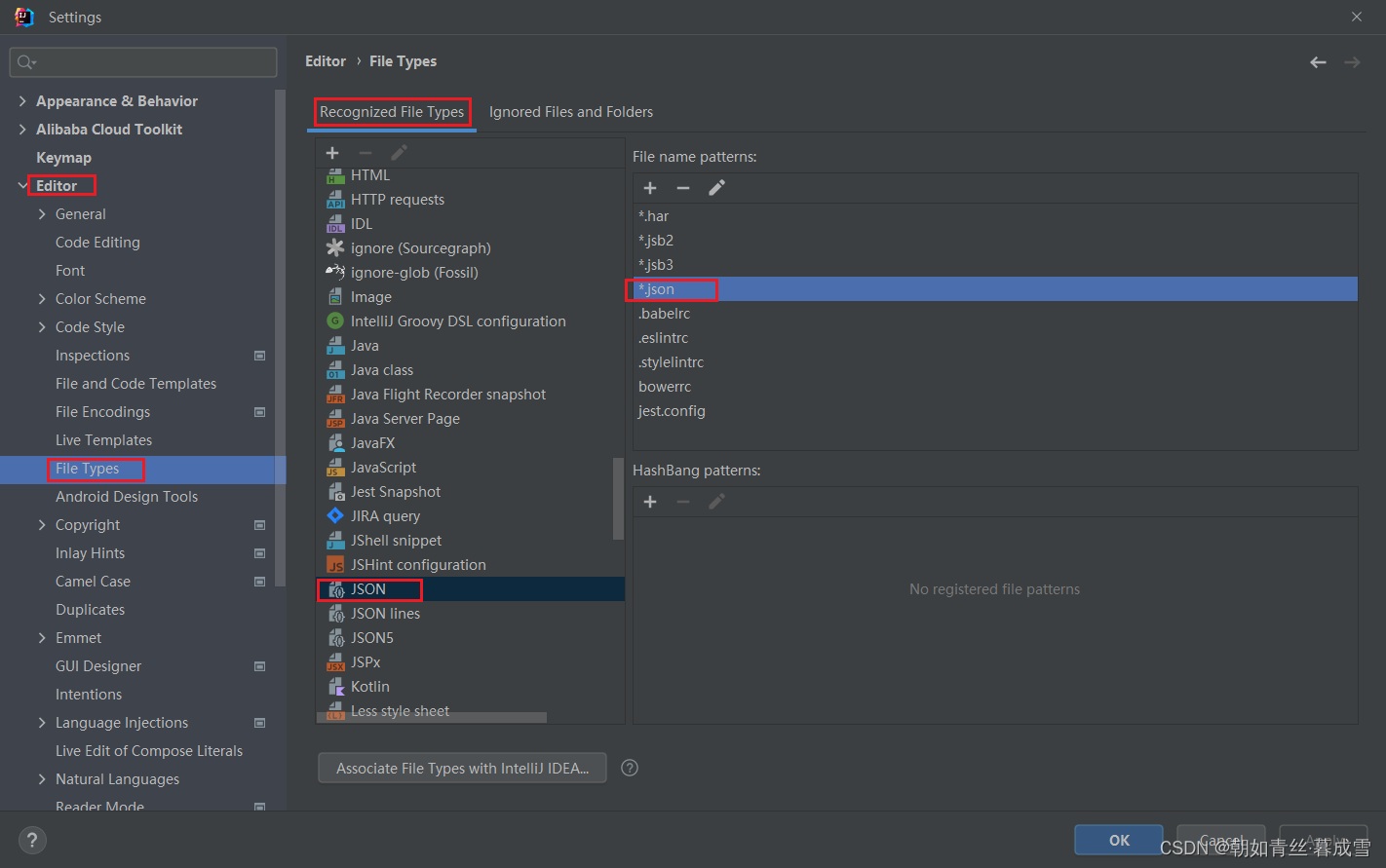Screen dimensions: 1386x868
Task: Select the HTTP requests file type icon
Action: [335, 200]
